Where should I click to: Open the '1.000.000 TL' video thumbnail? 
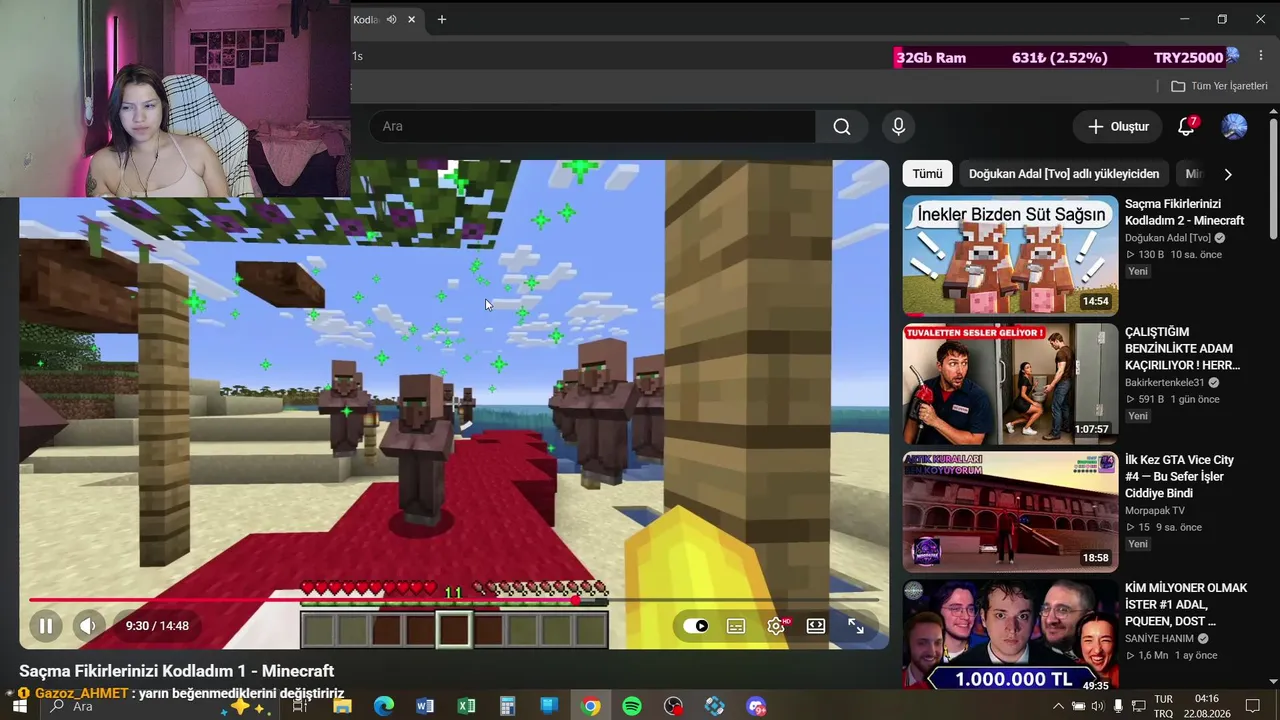point(1010,634)
